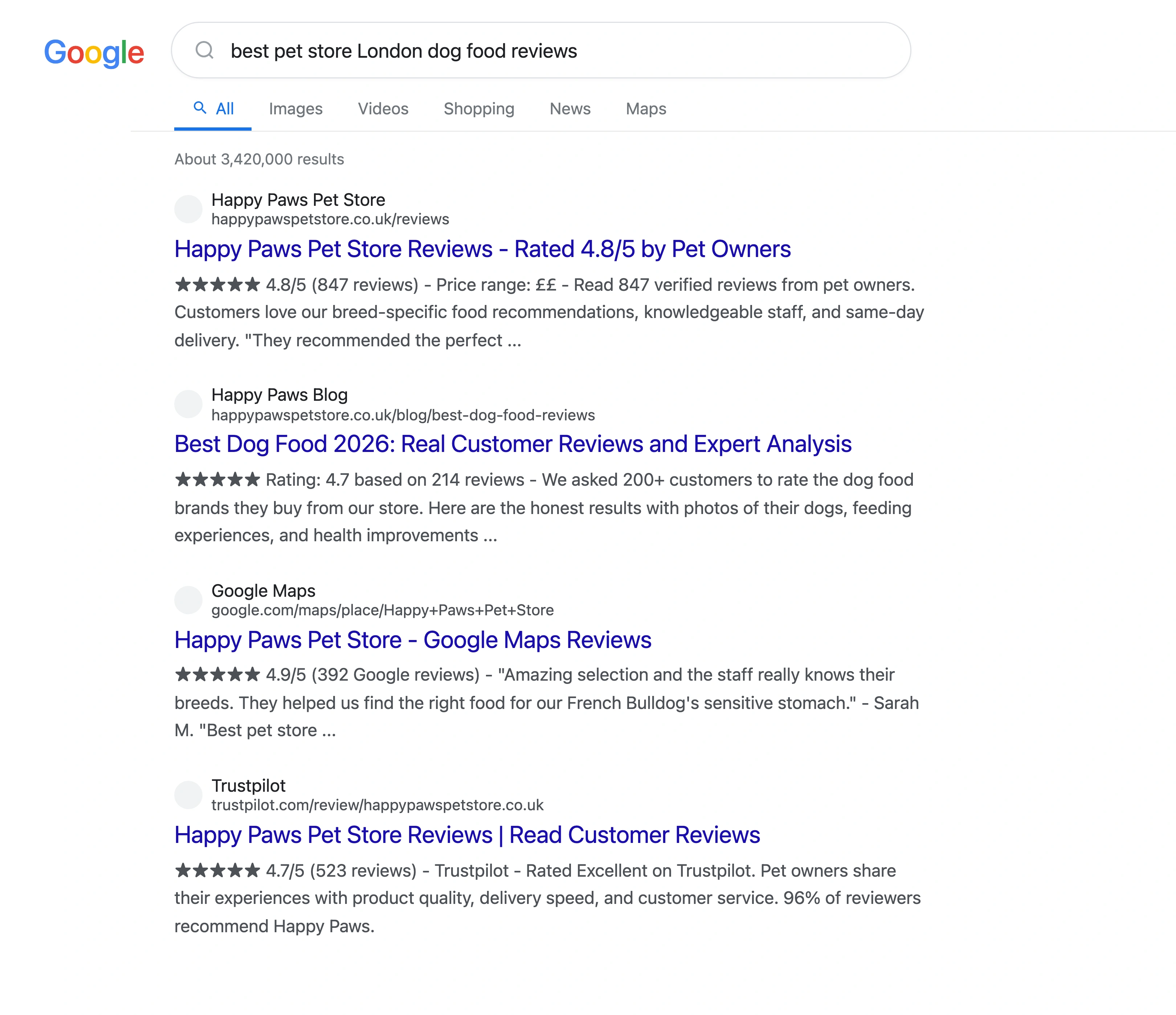
Task: Click the Happy Paws Blog favicon
Action: coord(188,404)
